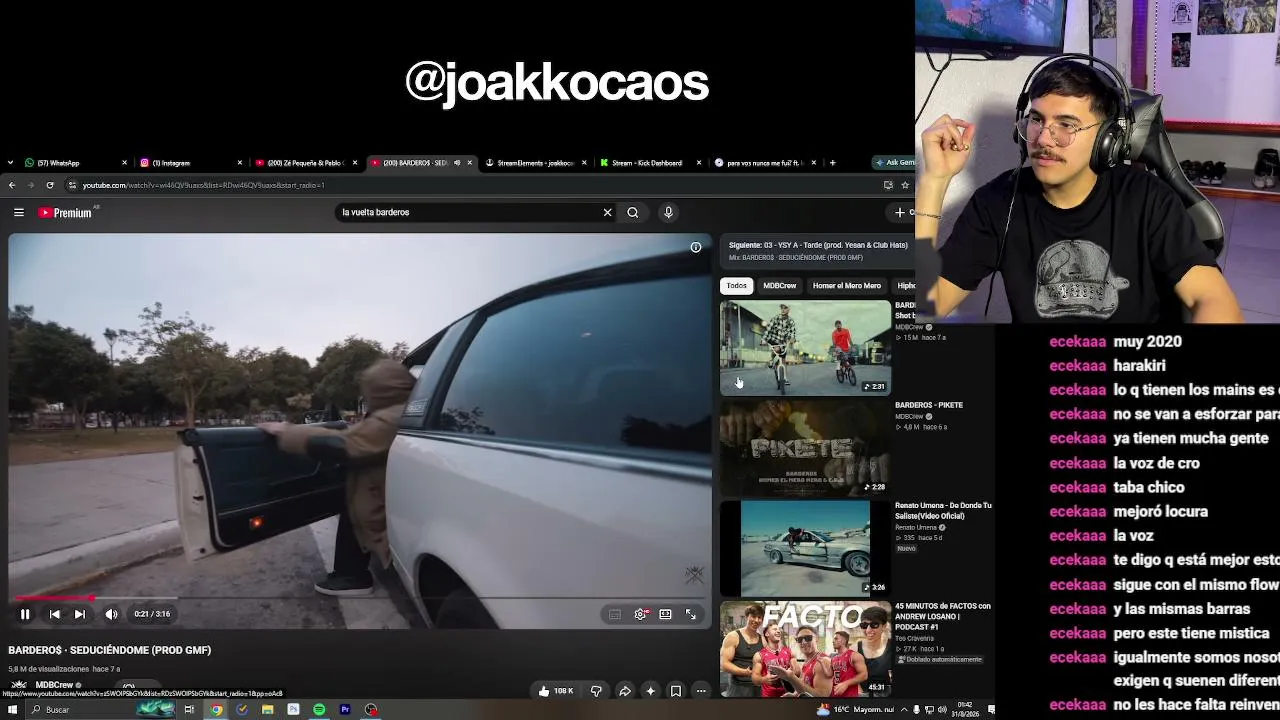1280x720 pixels.
Task: Open Premiere Pro from the taskbar
Action: (345, 710)
